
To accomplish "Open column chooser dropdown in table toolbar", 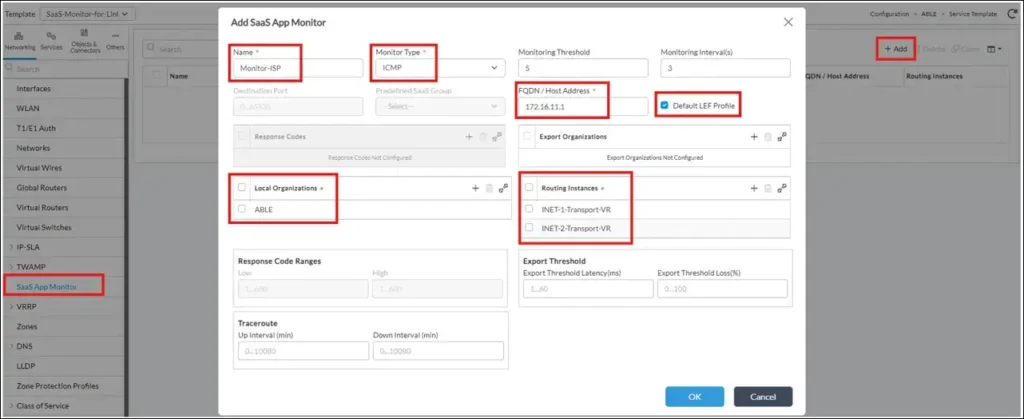I will click(x=995, y=49).
